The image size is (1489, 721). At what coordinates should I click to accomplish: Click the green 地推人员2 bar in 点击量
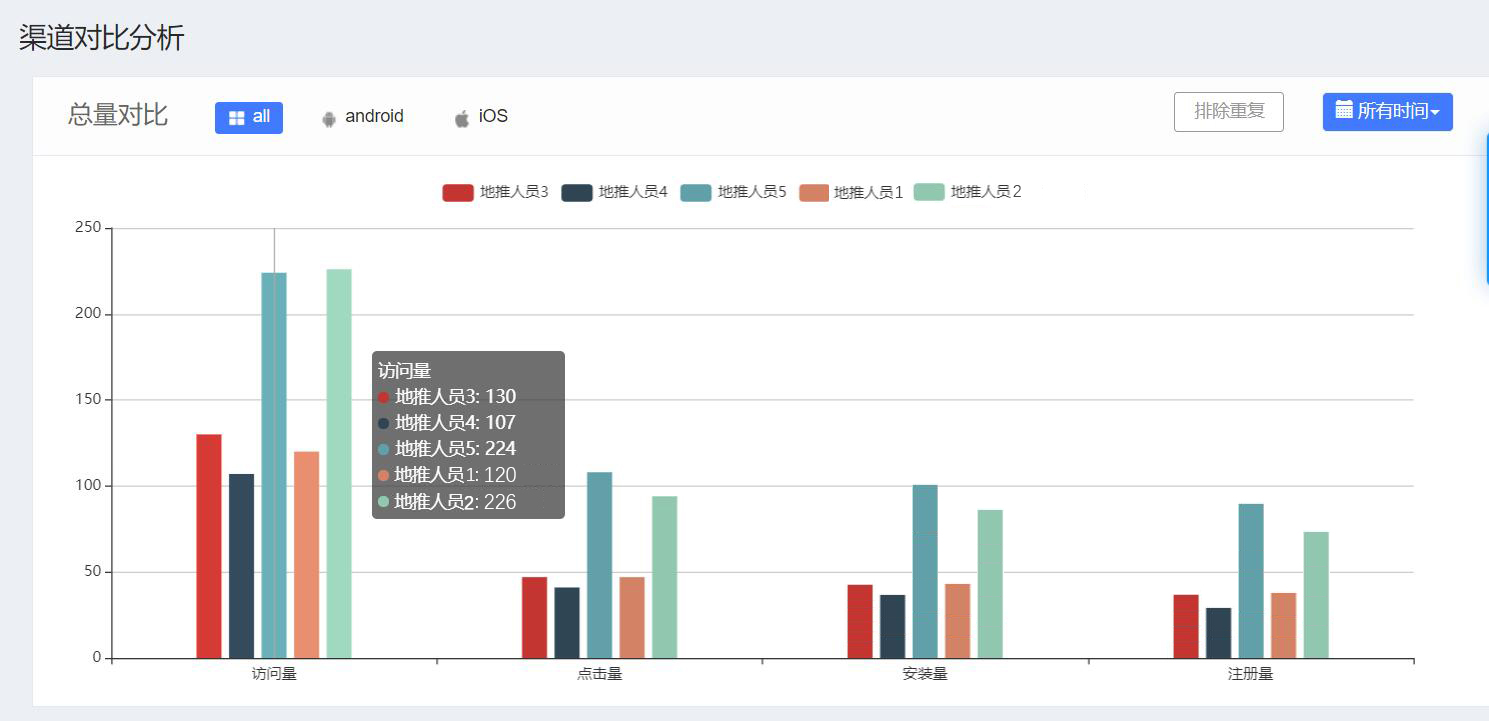(664, 577)
